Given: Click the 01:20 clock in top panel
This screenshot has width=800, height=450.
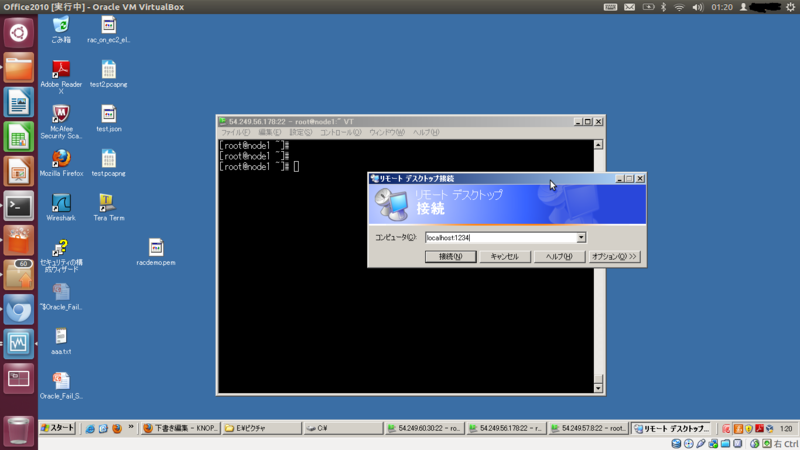Looking at the screenshot, I should (x=722, y=7).
